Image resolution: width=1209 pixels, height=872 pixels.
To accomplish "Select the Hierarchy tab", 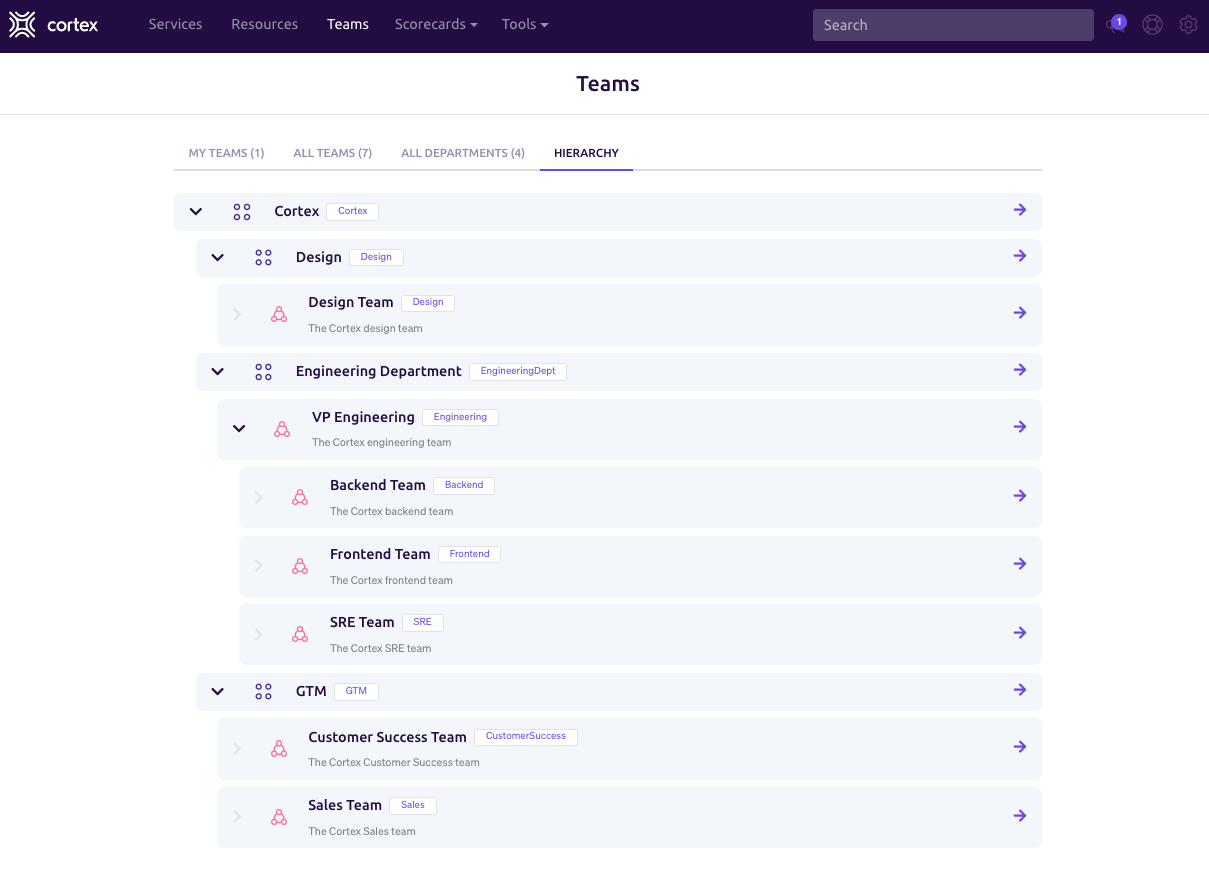I will pyautogui.click(x=586, y=153).
